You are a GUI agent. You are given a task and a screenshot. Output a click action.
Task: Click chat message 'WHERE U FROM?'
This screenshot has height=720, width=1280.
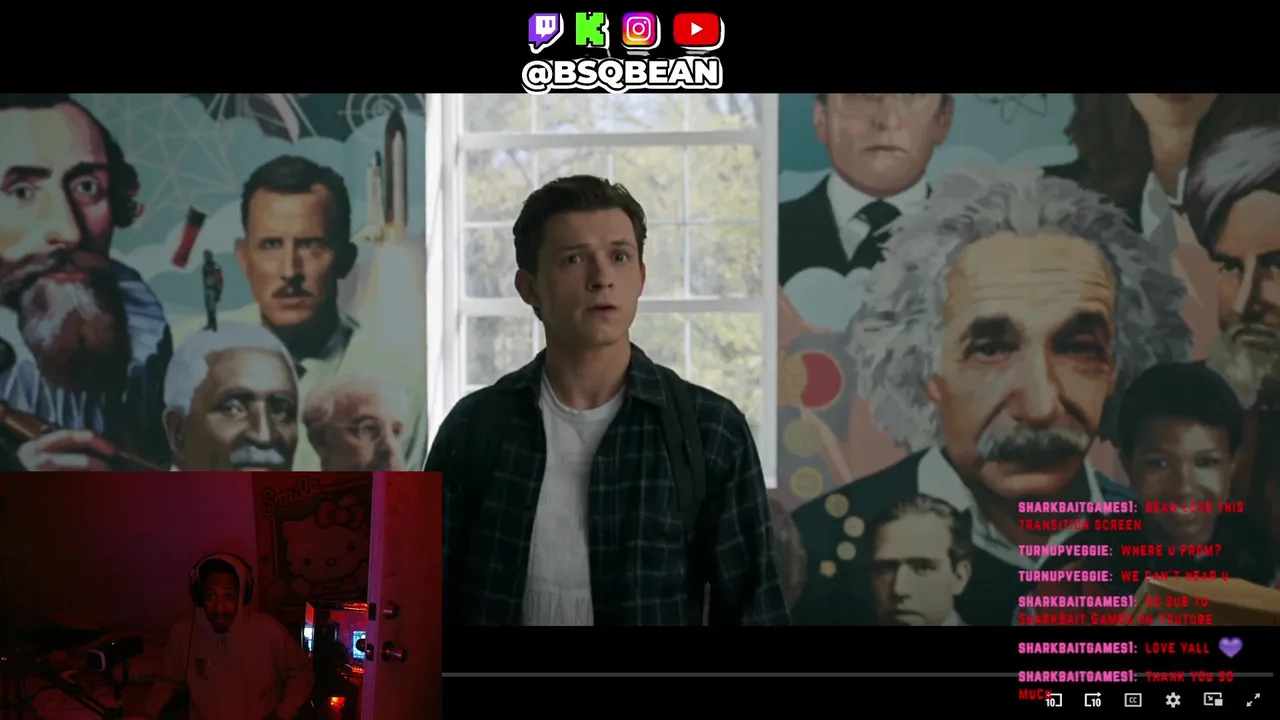click(1171, 551)
